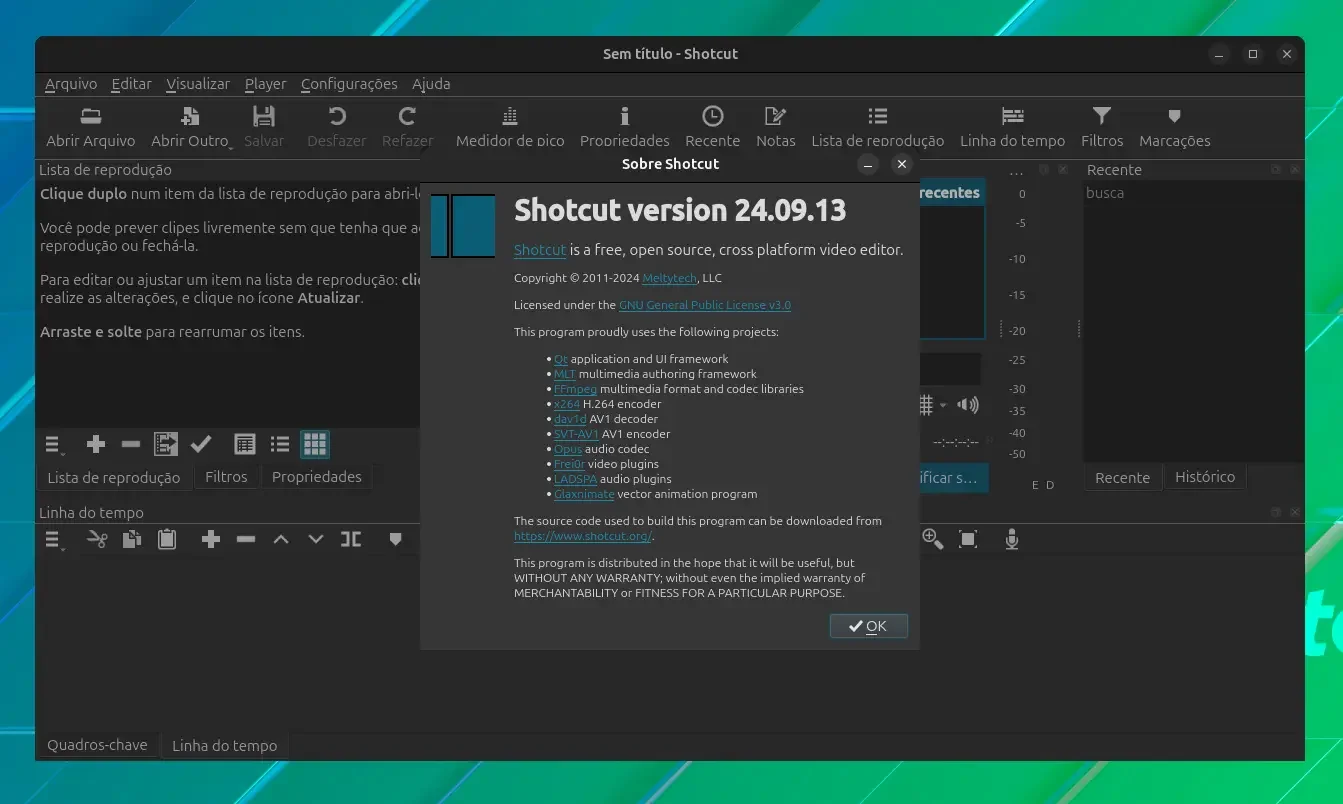
Task: Open the Notas toolbar icon
Action: (775, 116)
